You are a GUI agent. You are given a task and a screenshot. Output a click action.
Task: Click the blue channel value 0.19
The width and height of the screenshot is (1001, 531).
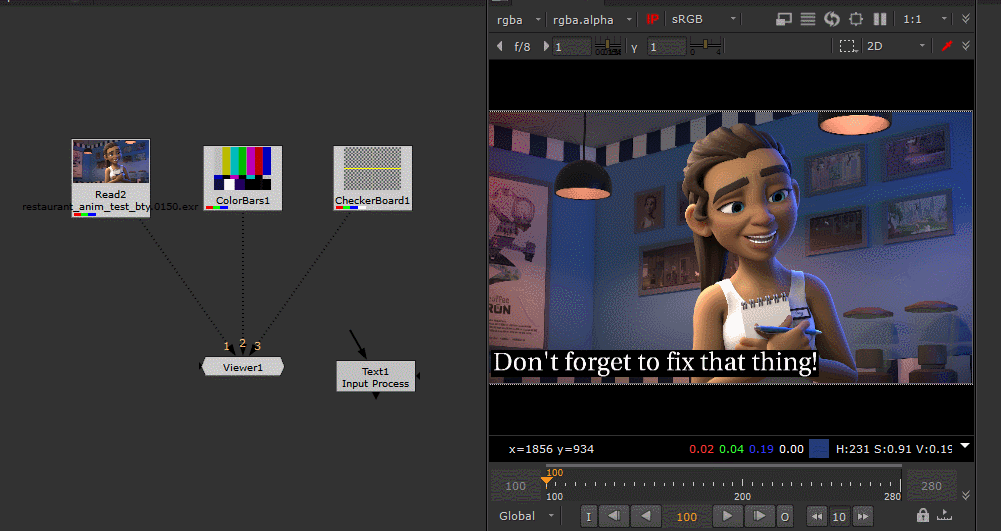[x=761, y=449]
